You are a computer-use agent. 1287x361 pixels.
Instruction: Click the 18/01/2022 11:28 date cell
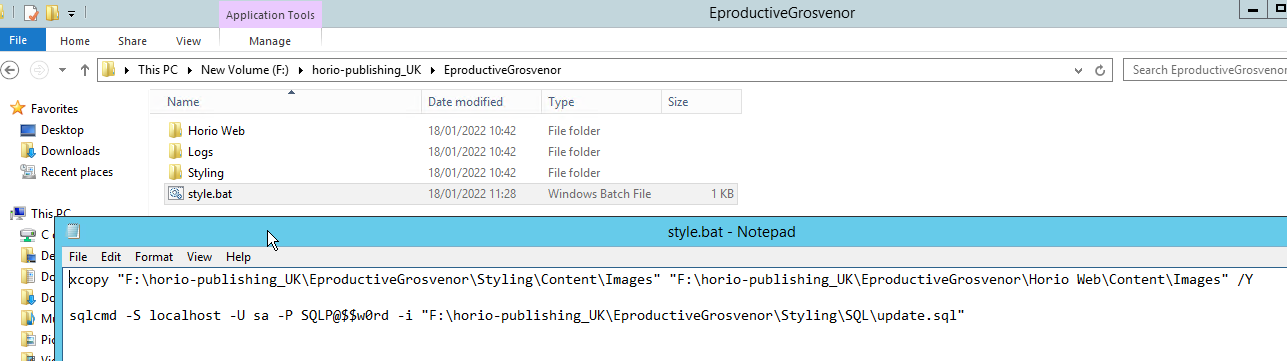[472, 194]
